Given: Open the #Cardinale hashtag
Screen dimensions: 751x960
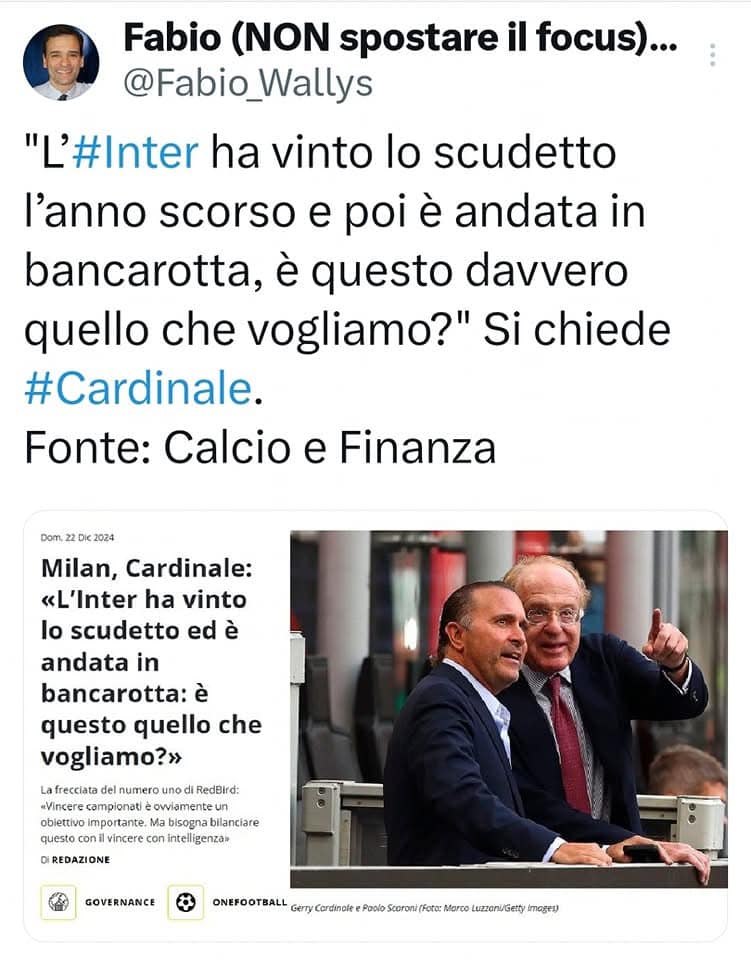Looking at the screenshot, I should coord(138,388).
